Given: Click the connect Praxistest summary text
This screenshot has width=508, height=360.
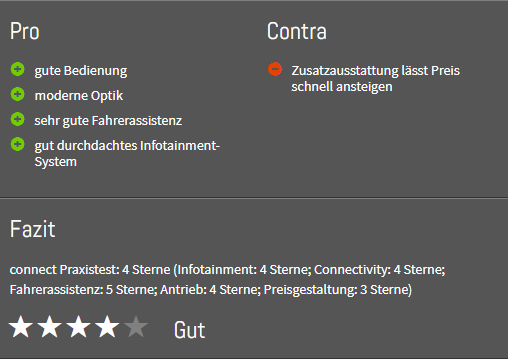Looking at the screenshot, I should click(227, 279).
